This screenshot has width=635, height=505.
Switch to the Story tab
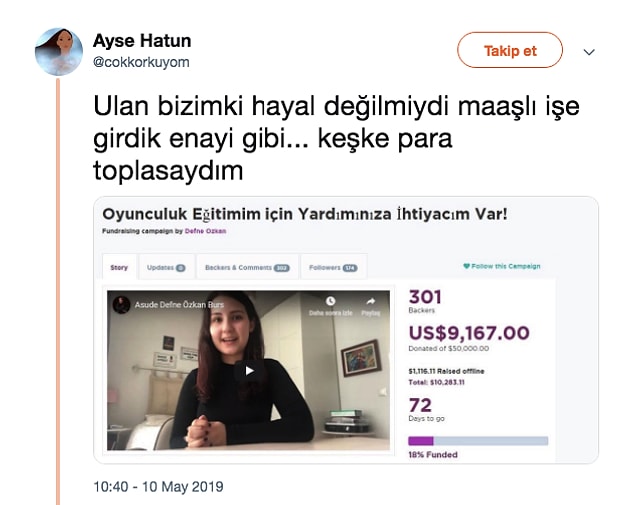[119, 267]
